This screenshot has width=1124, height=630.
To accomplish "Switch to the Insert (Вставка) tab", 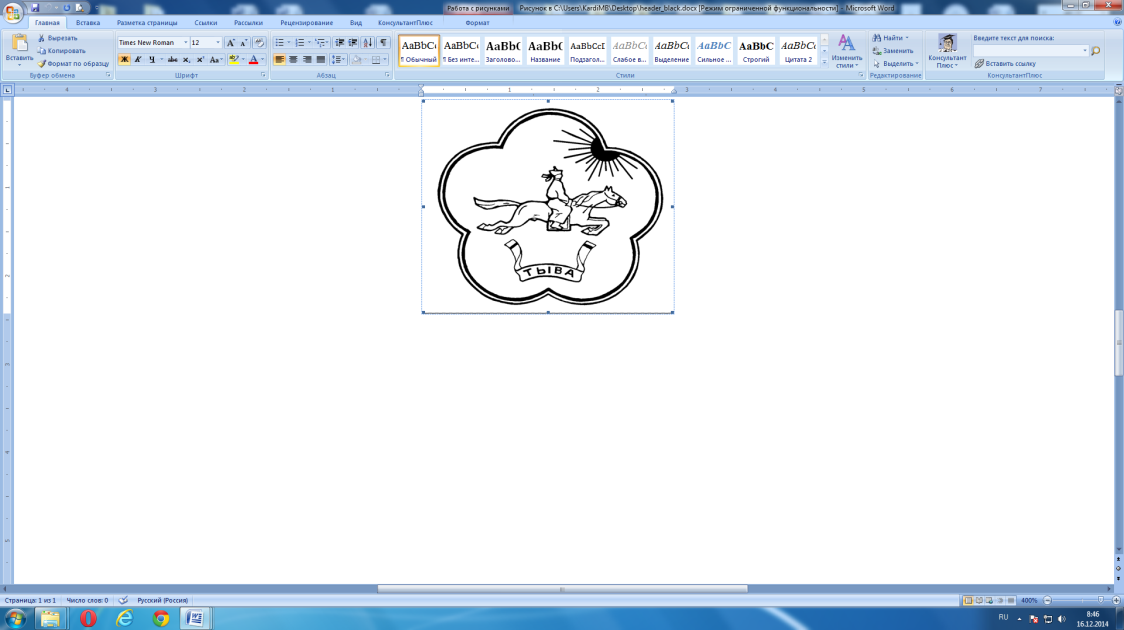I will coord(88,22).
